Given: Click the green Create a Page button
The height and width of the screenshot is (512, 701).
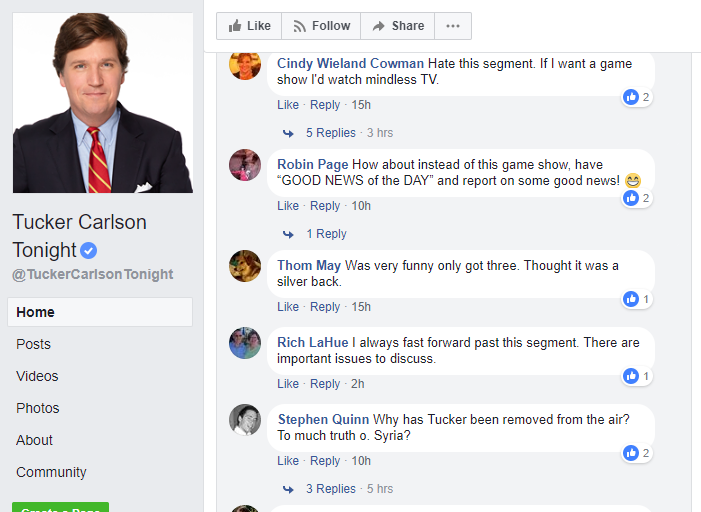Looking at the screenshot, I should pos(60,508).
